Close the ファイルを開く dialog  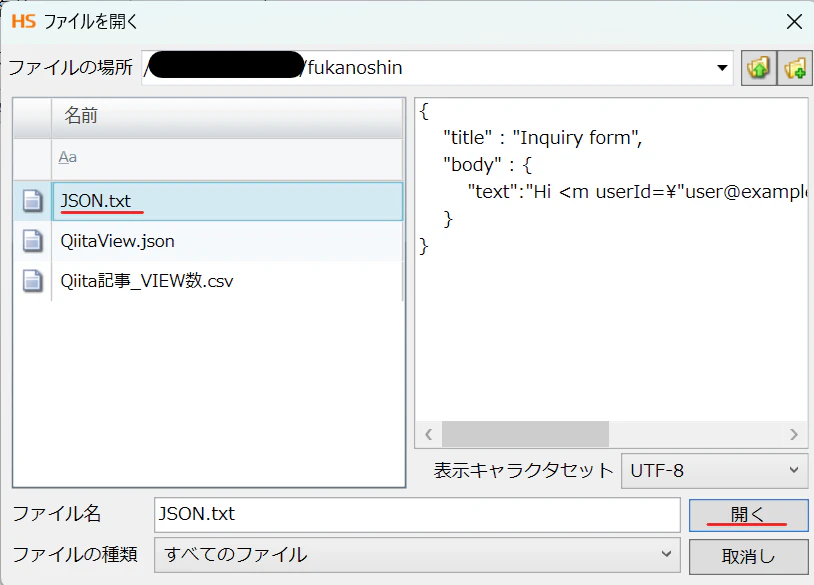pyautogui.click(x=794, y=22)
